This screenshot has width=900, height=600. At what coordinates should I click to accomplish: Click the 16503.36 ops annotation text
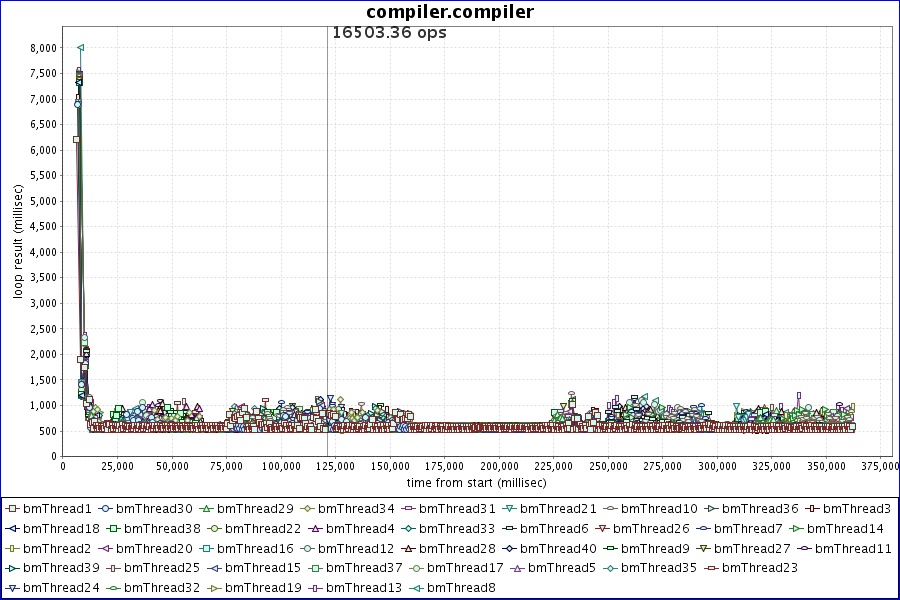(x=389, y=32)
